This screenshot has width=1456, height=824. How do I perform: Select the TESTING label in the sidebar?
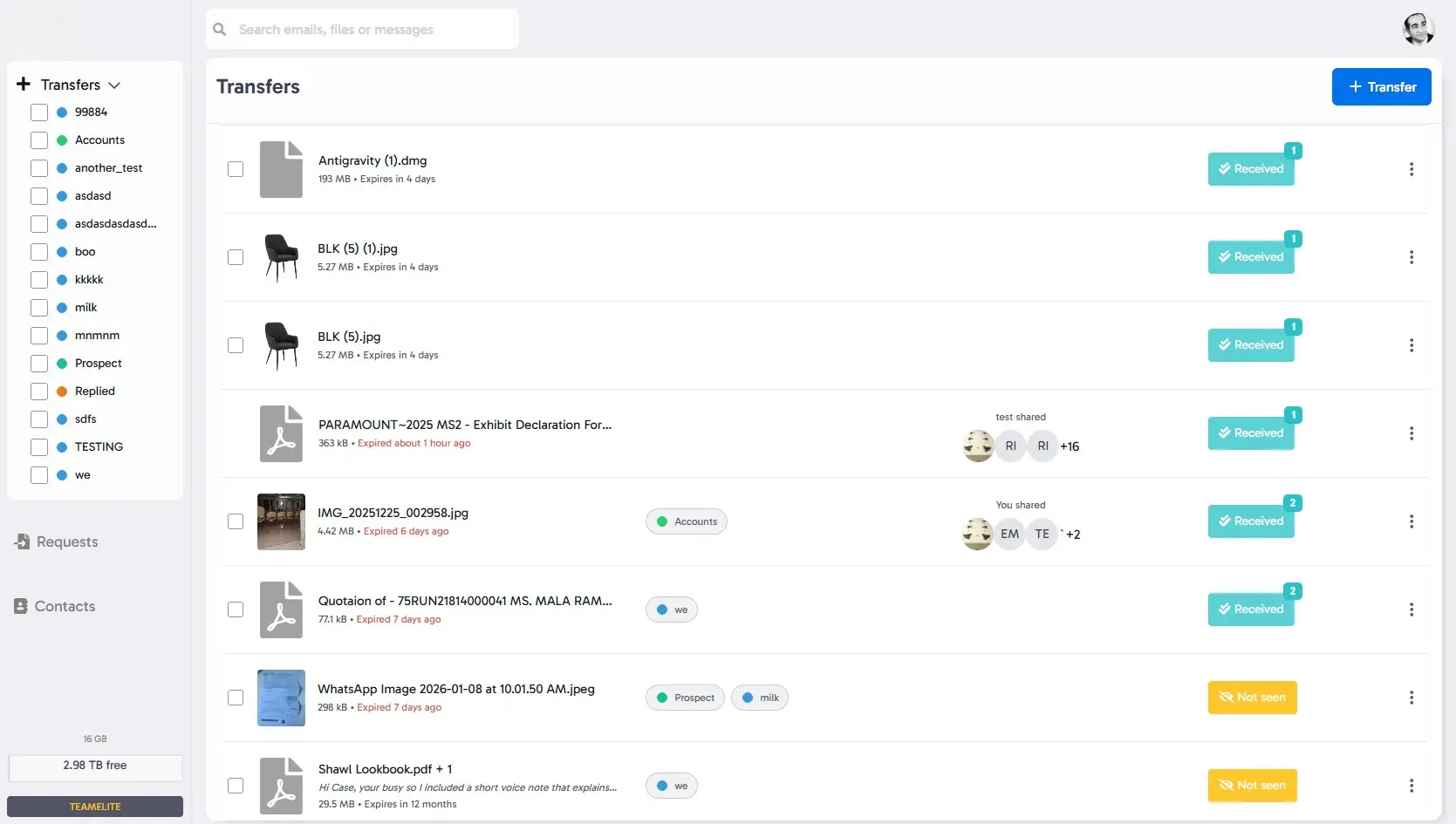pos(99,446)
